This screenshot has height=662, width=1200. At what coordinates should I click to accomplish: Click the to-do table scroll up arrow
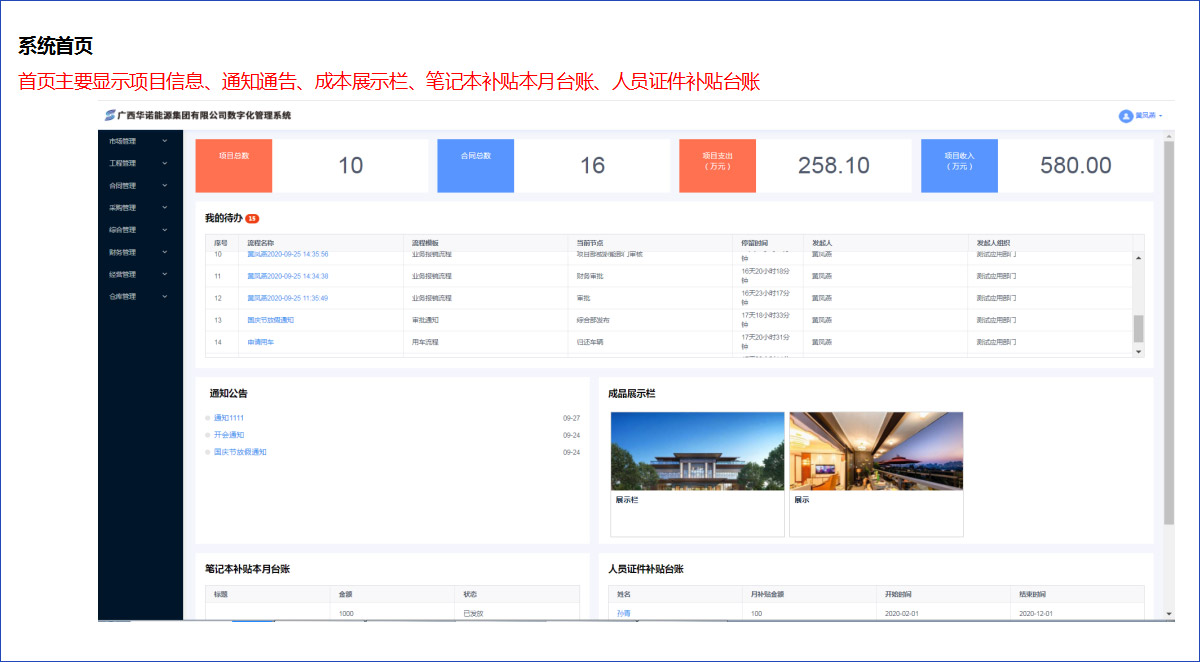(1138, 258)
